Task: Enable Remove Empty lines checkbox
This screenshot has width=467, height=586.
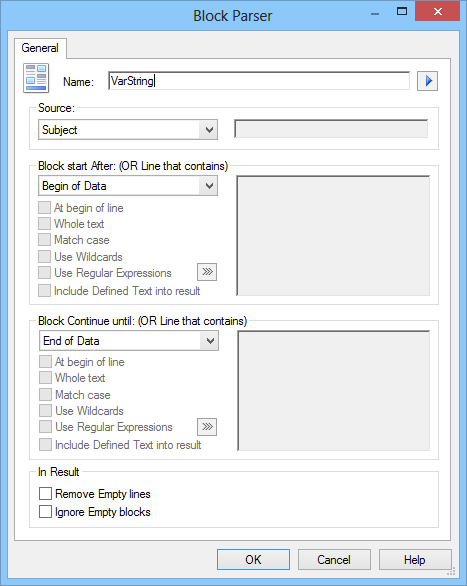Action: pos(45,493)
